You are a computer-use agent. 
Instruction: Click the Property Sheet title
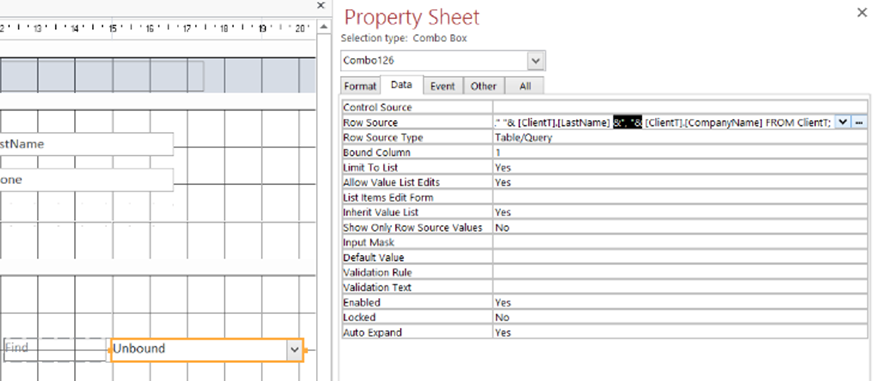412,17
